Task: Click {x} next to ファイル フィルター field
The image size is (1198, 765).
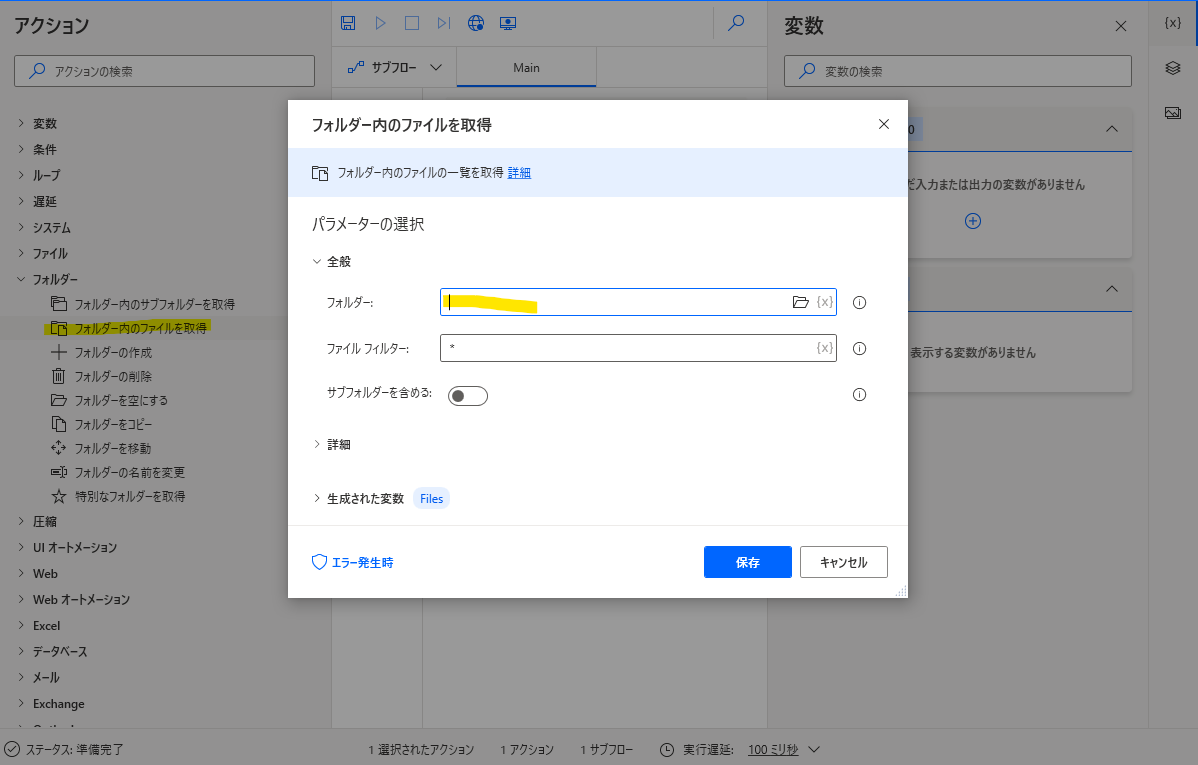Action: click(822, 348)
